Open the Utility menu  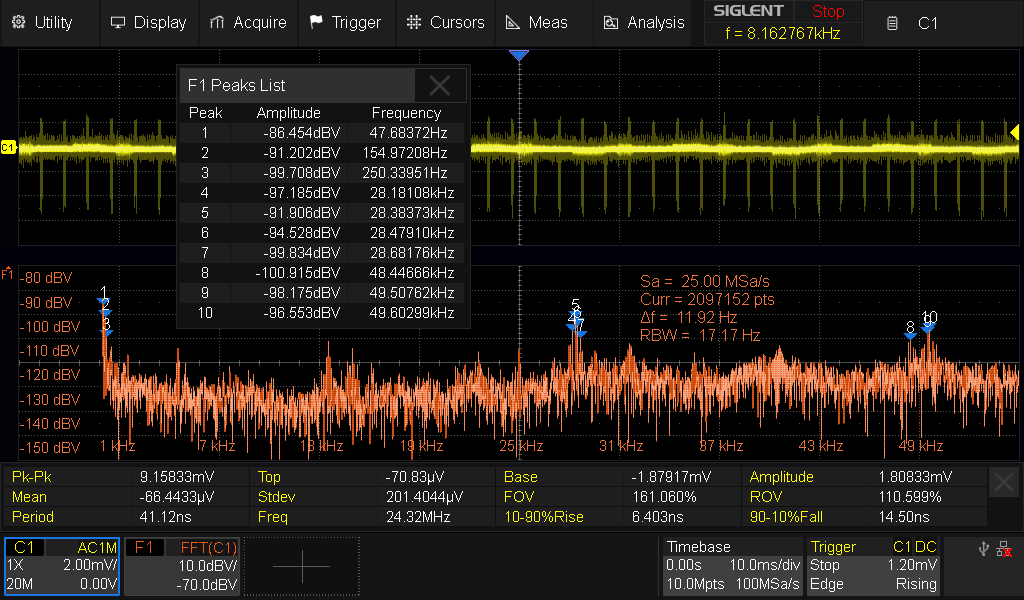click(43, 22)
